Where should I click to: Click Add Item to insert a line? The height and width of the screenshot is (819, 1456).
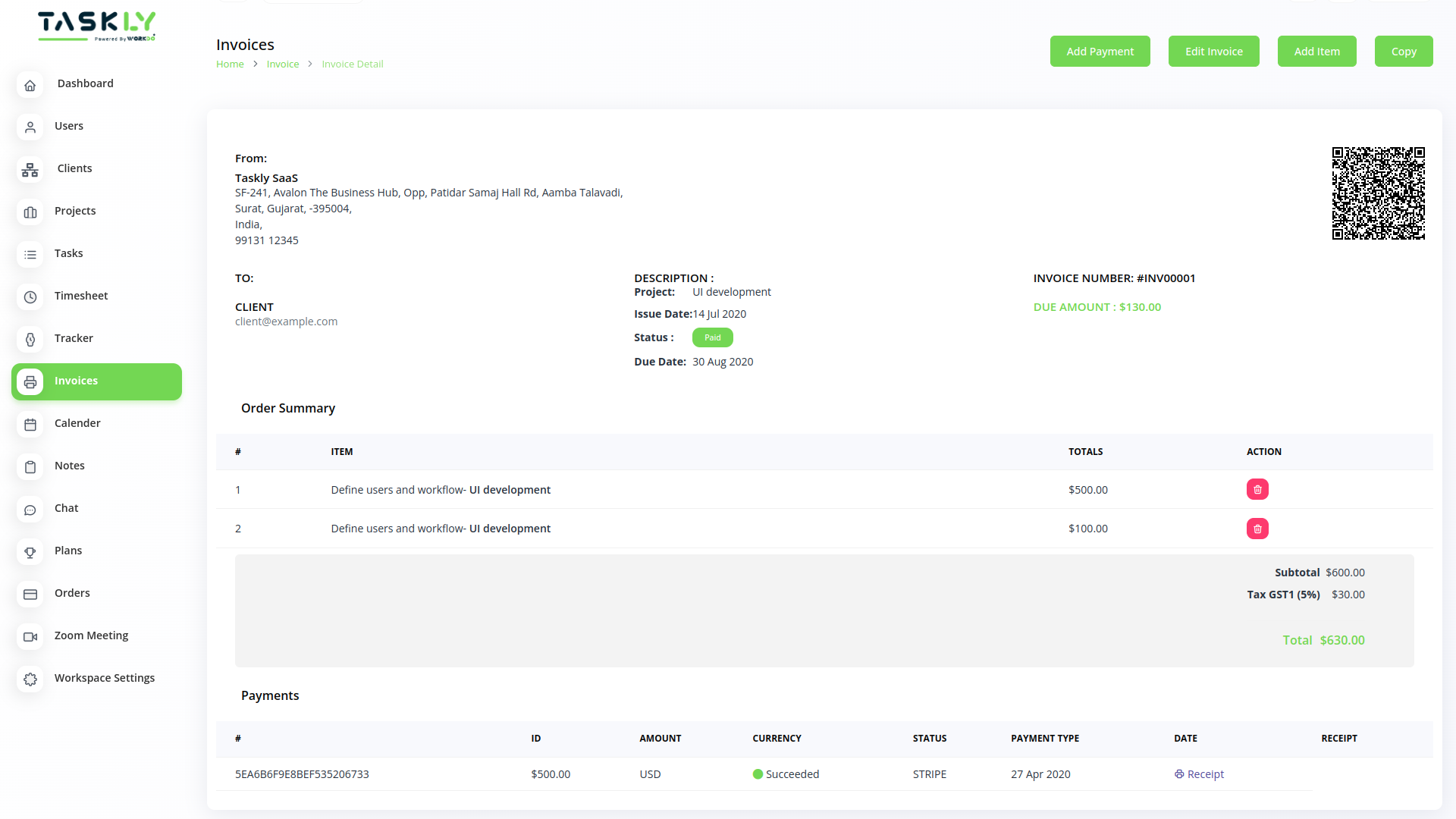click(x=1316, y=51)
